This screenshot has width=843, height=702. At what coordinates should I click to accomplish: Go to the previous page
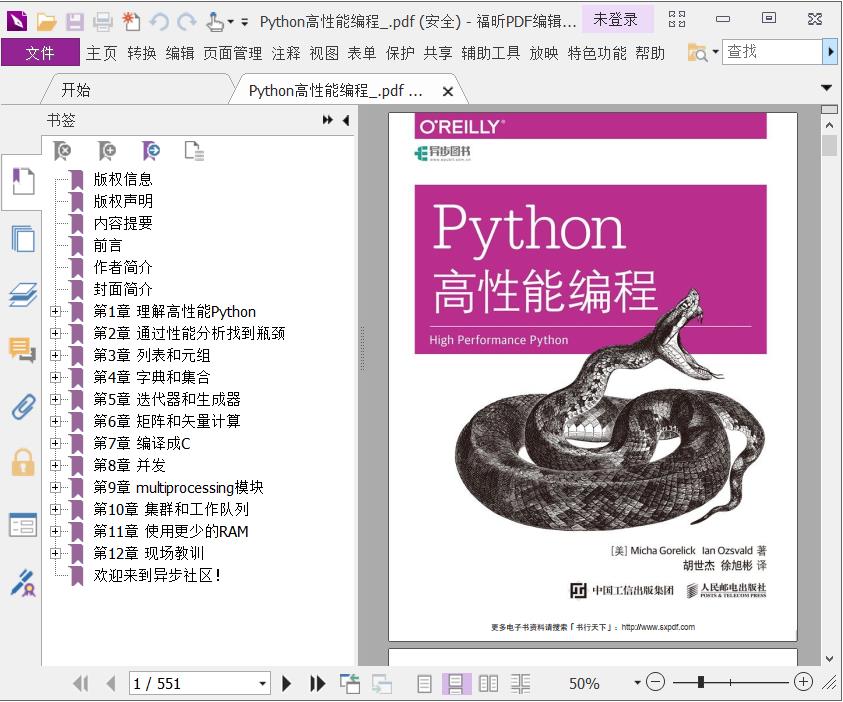(x=111, y=683)
